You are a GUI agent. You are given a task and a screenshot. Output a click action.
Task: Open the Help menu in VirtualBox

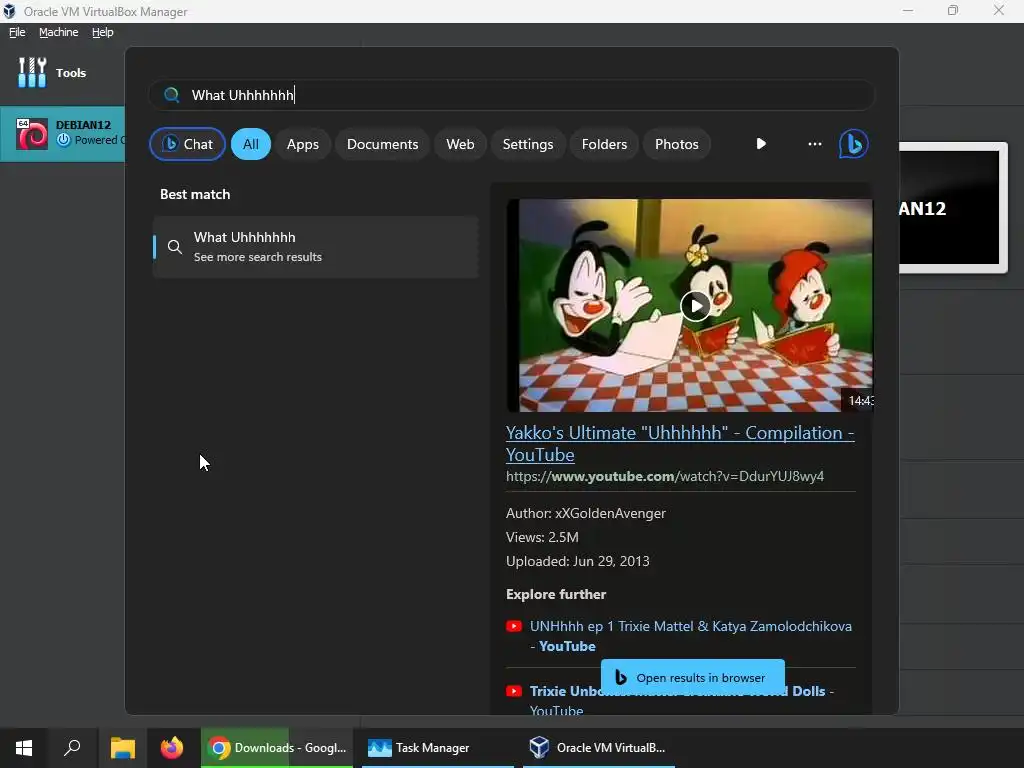[x=103, y=32]
